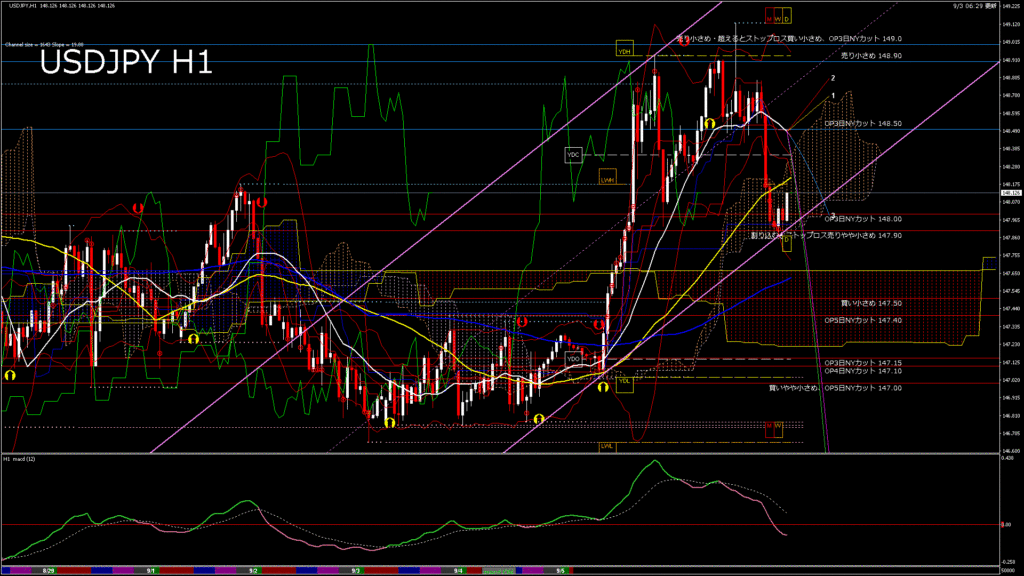Select the 買い小さめ 147.50 label
Viewport: 1024px width, 576px height.
click(872, 302)
